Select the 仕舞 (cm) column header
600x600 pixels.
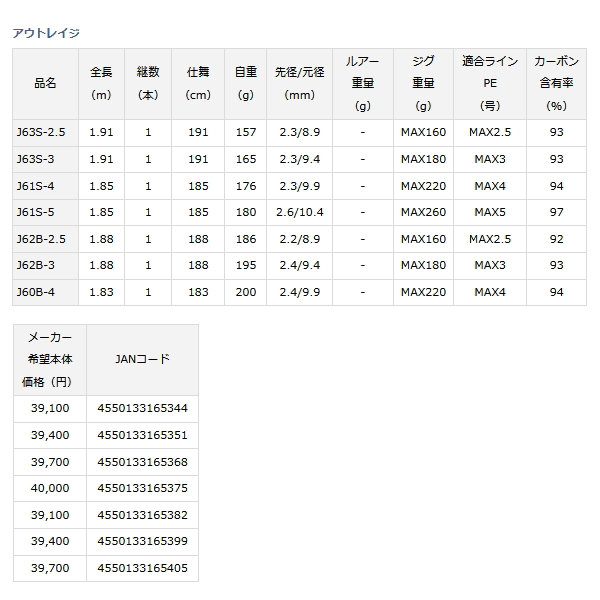click(x=198, y=83)
